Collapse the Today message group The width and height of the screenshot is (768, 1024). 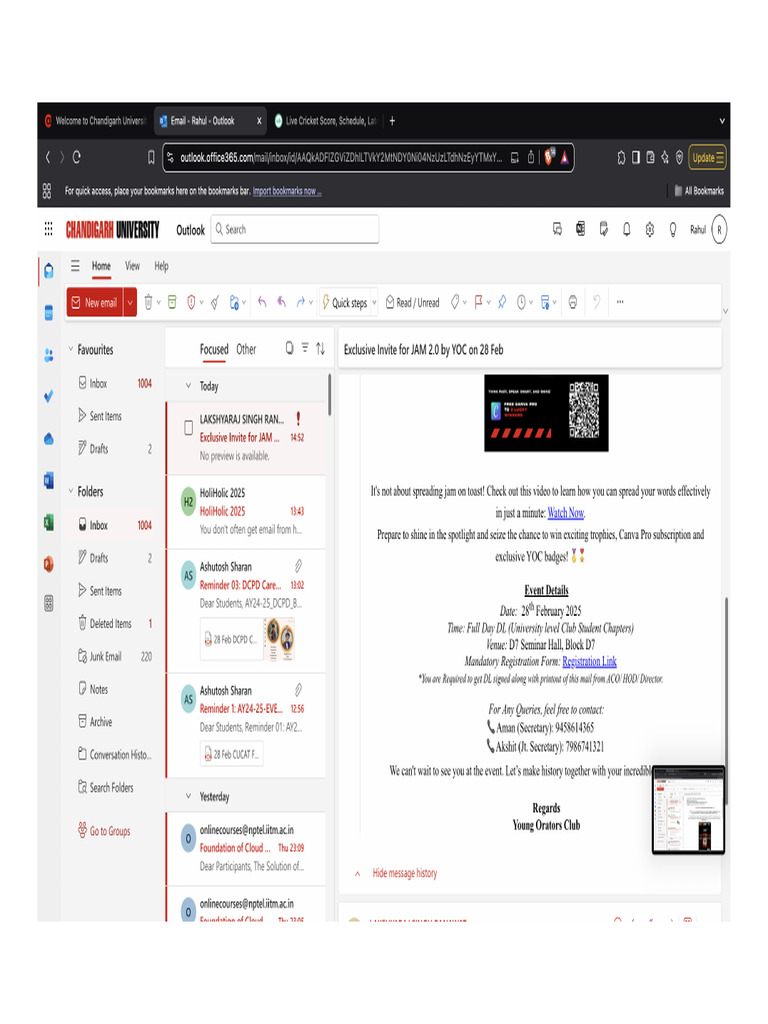point(188,386)
